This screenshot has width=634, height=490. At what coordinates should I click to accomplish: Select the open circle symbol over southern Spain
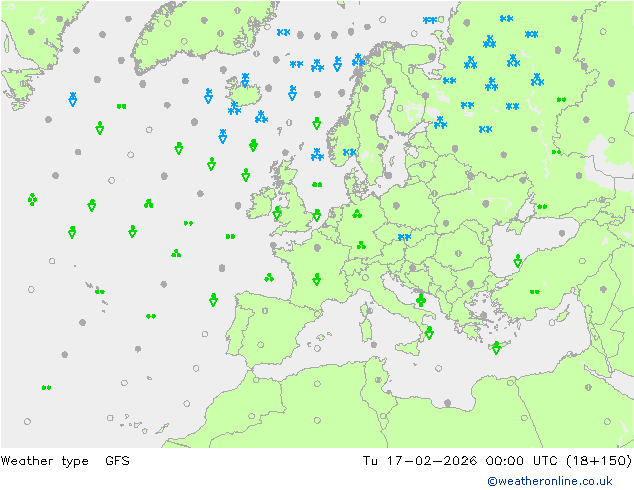tap(261, 345)
